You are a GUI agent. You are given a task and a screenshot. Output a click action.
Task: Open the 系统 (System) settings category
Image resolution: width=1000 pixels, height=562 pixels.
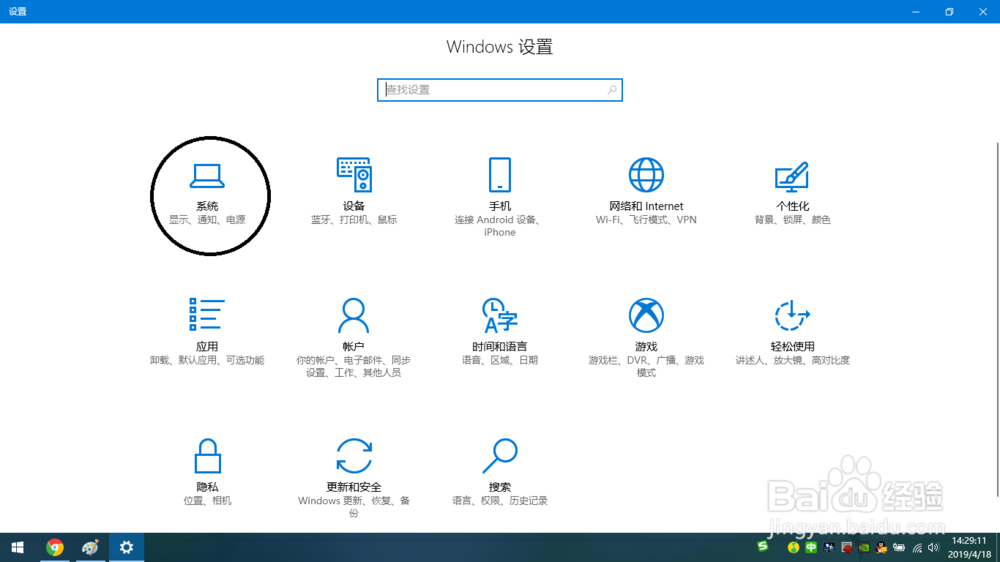click(207, 195)
